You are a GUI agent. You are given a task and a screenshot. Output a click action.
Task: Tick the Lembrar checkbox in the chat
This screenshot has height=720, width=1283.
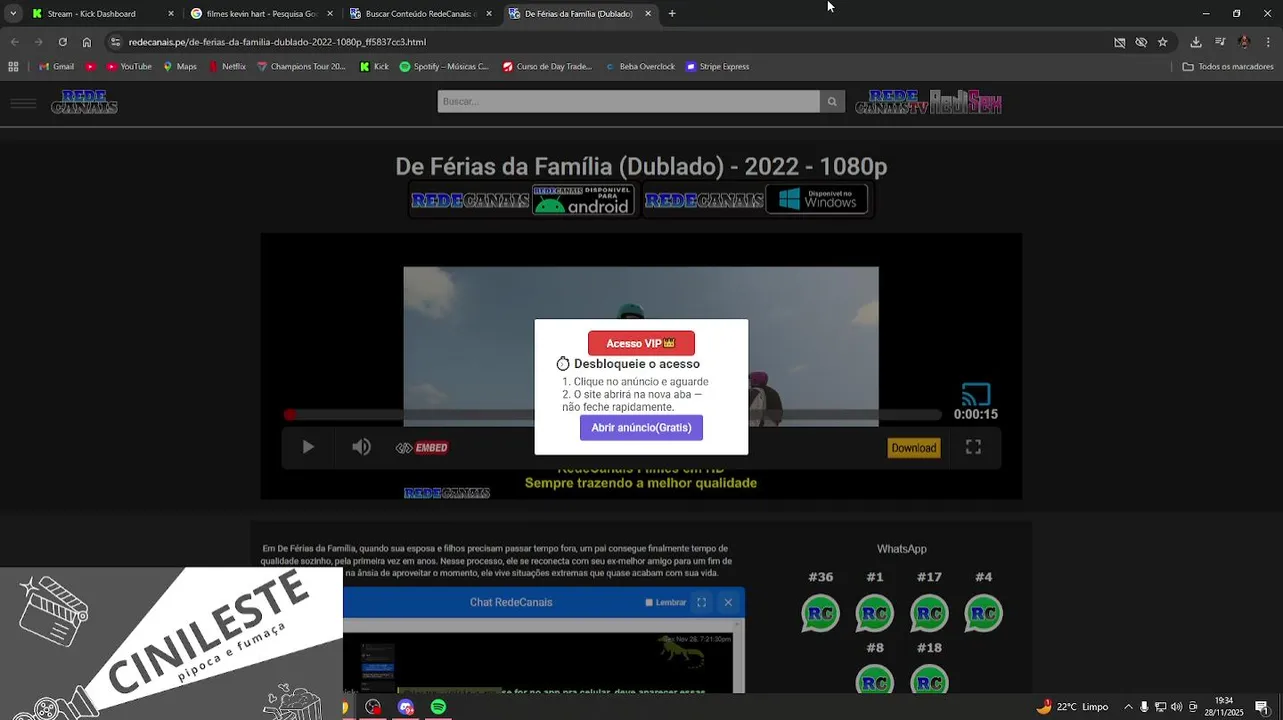click(649, 602)
